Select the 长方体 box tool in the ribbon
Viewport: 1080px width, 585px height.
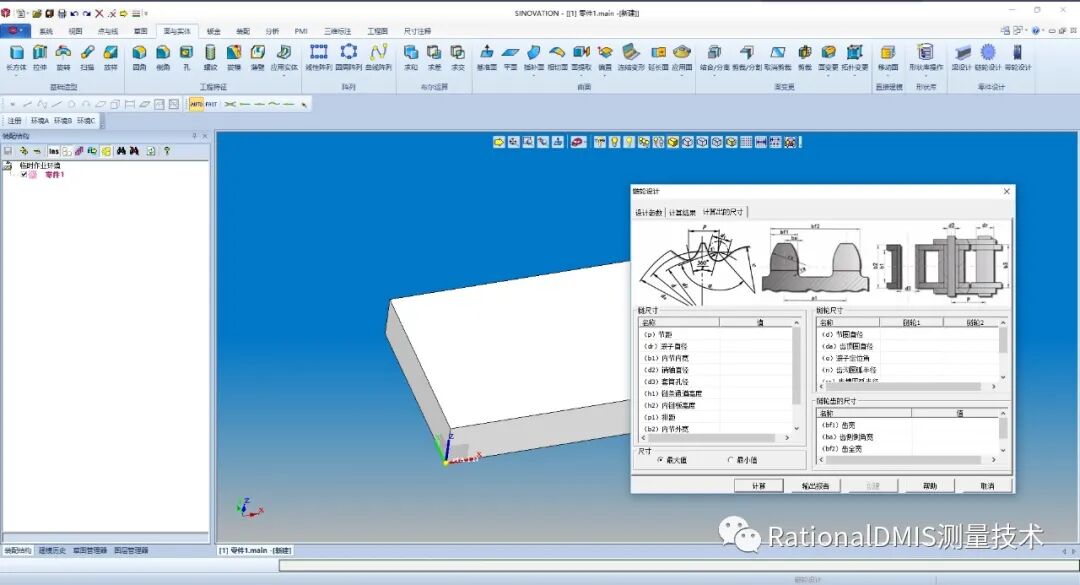pyautogui.click(x=17, y=57)
